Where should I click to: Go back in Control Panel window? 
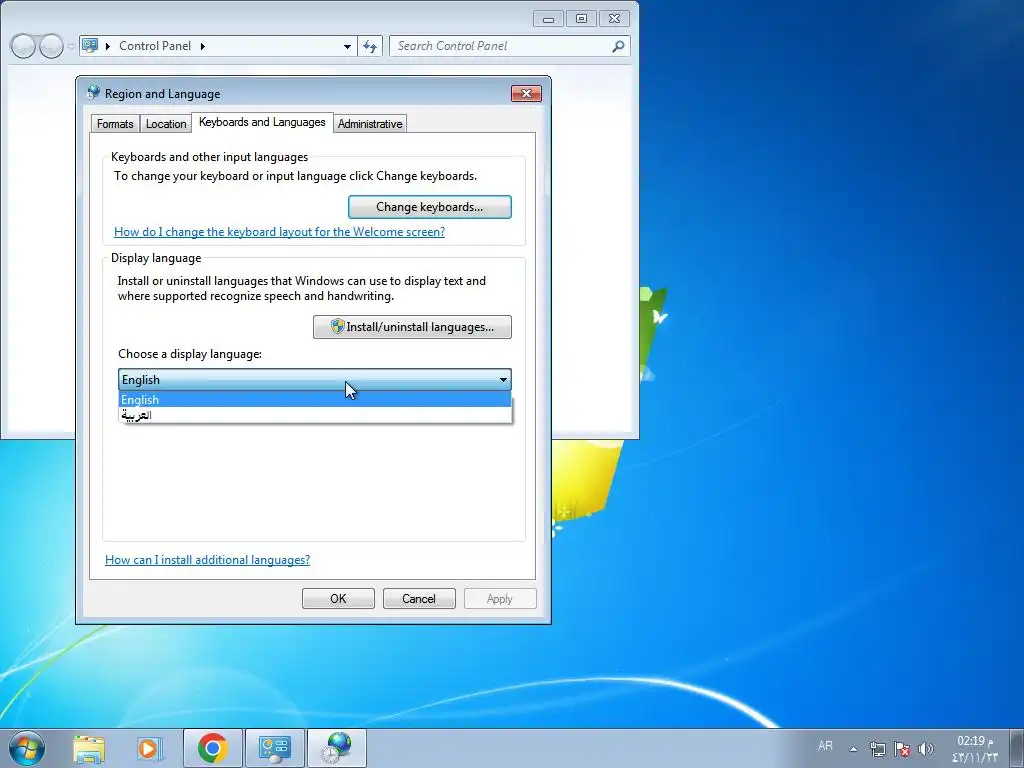coord(23,46)
